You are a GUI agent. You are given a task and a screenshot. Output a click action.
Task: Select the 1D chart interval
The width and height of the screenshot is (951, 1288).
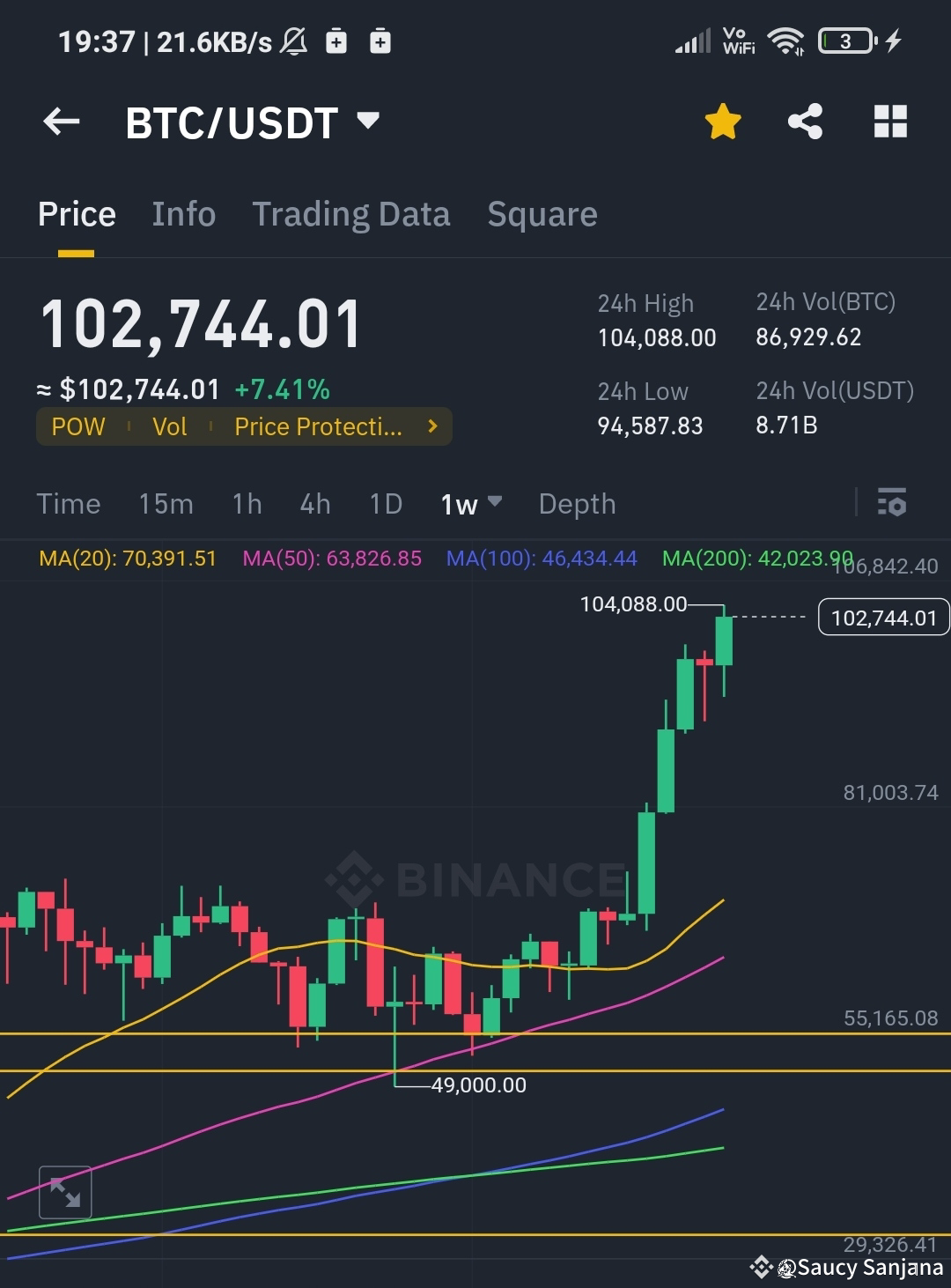point(386,504)
